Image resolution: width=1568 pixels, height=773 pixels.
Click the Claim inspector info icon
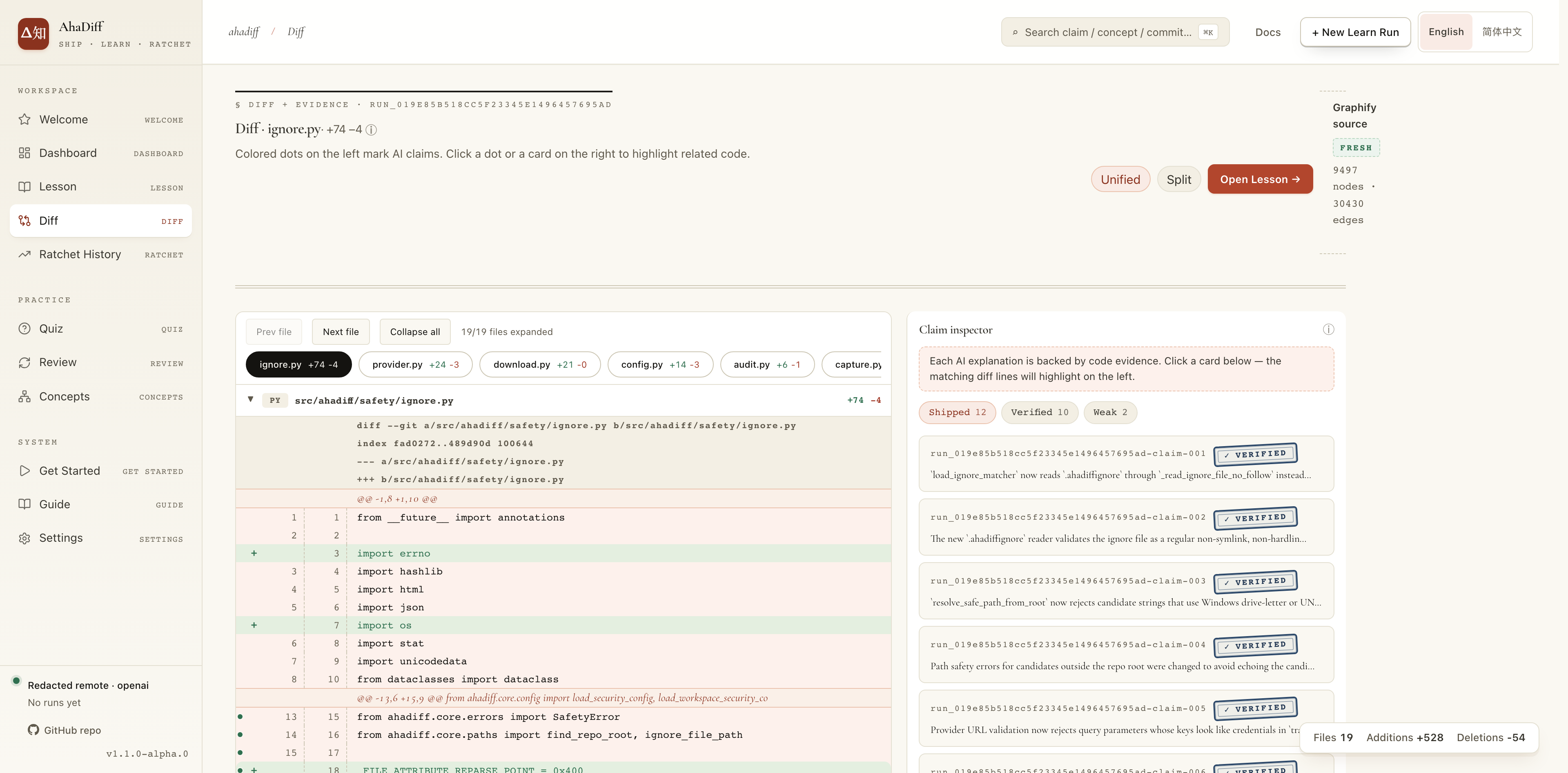1328,330
